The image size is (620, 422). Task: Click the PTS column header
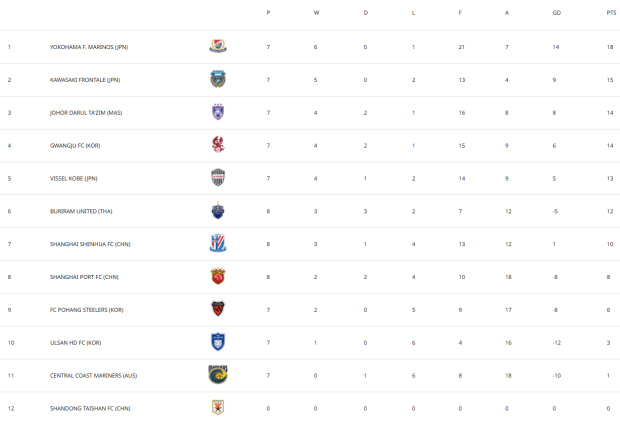pos(611,13)
